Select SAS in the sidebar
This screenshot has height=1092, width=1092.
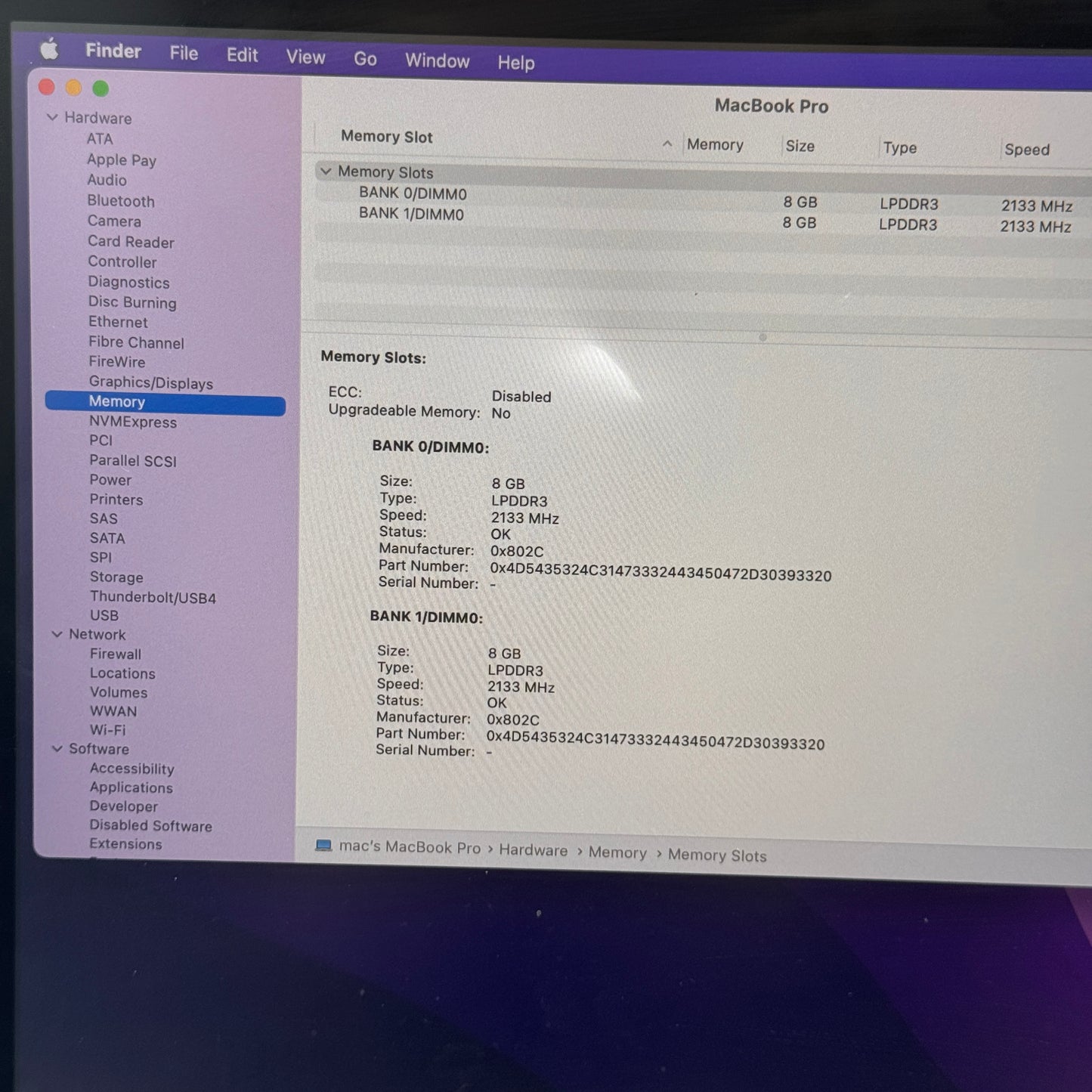pos(104,519)
